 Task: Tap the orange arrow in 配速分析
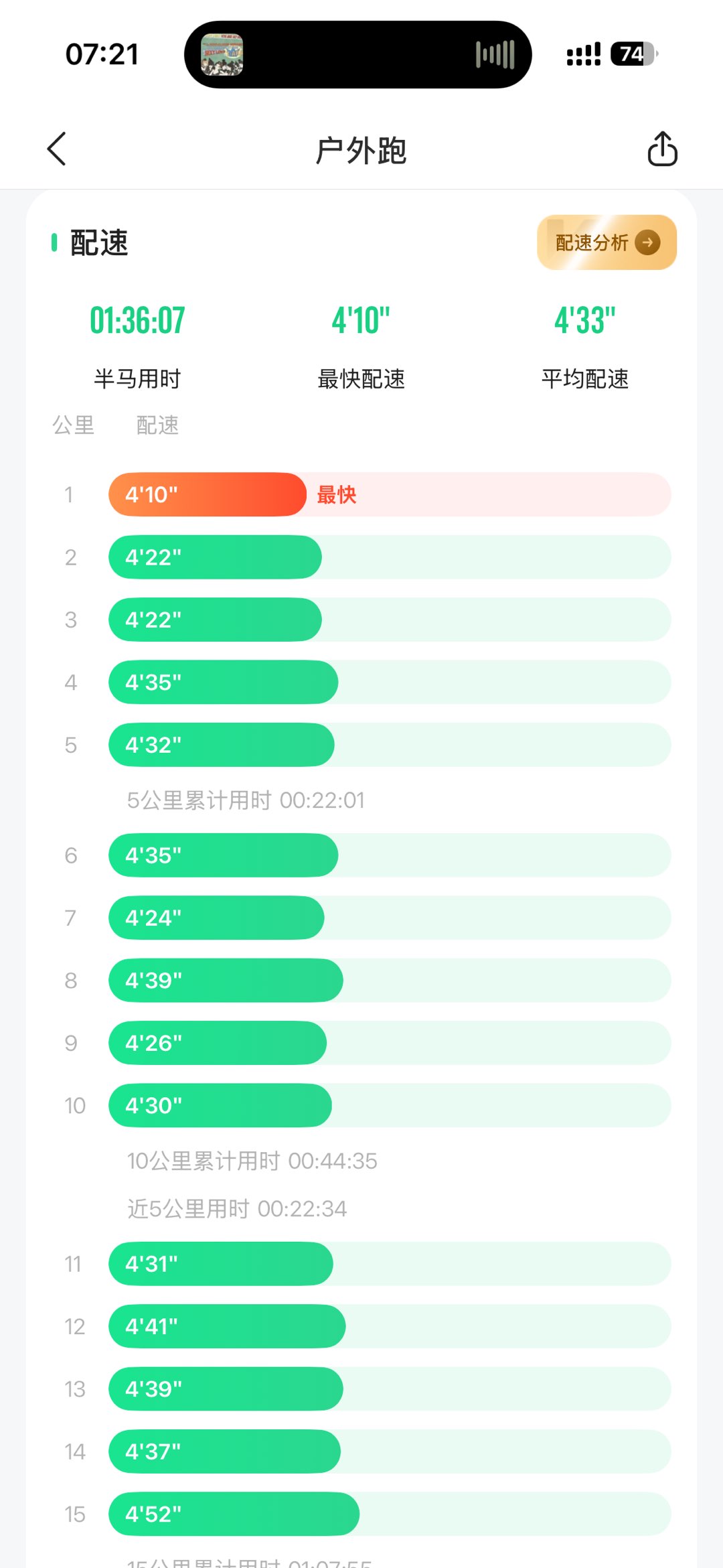point(647,242)
